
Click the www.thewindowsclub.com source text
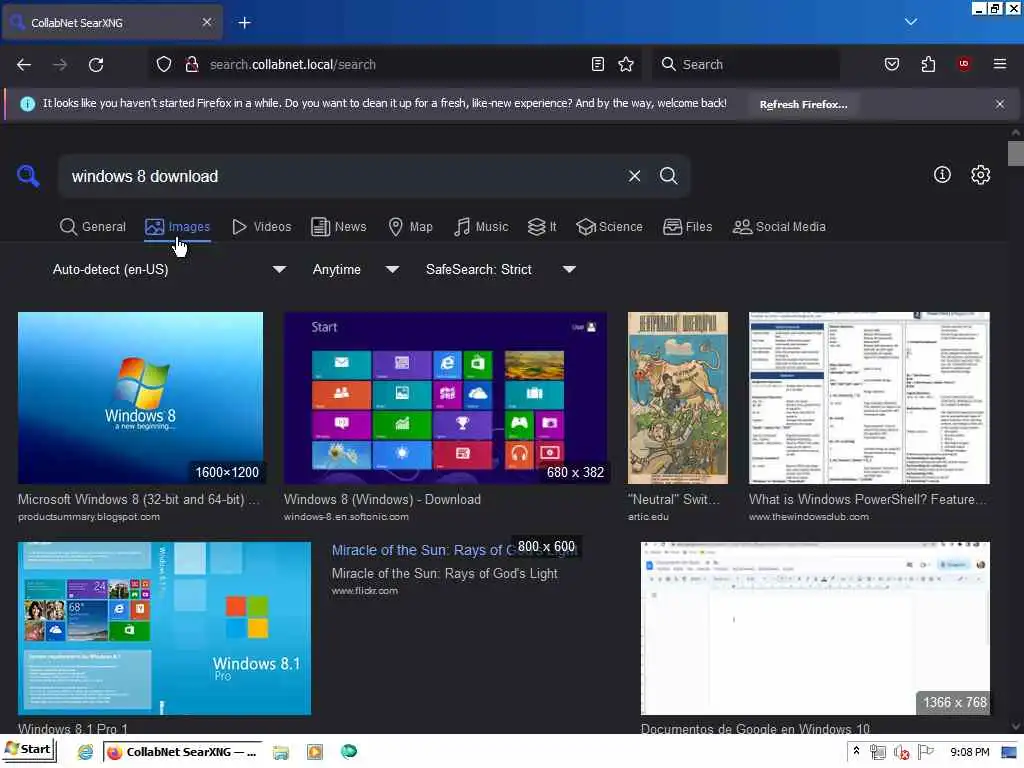[x=809, y=517]
